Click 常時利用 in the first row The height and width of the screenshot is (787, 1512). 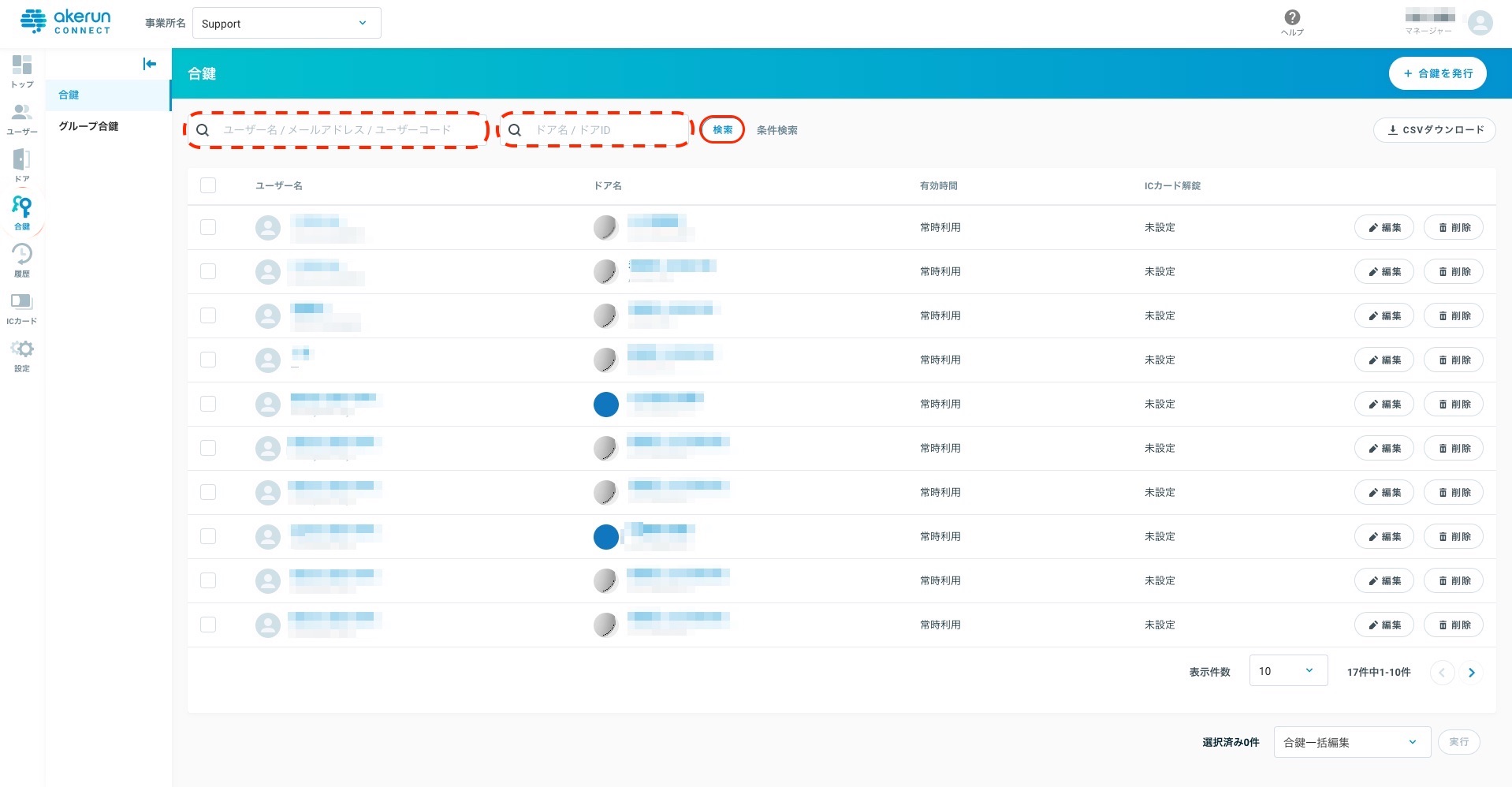(940, 227)
